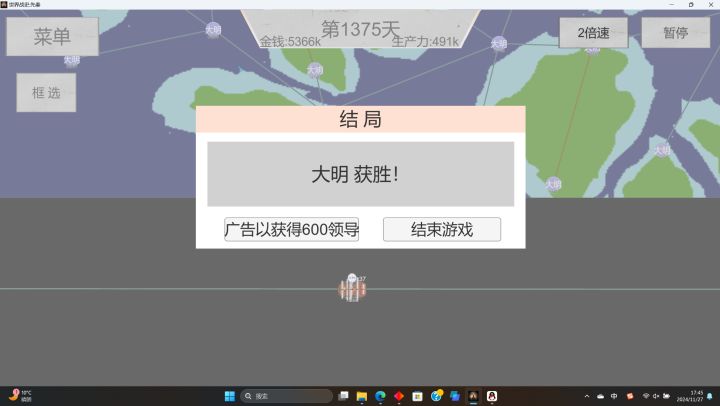The width and height of the screenshot is (720, 406).
Task: Open File Explorer from the taskbar
Action: pyautogui.click(x=362, y=396)
